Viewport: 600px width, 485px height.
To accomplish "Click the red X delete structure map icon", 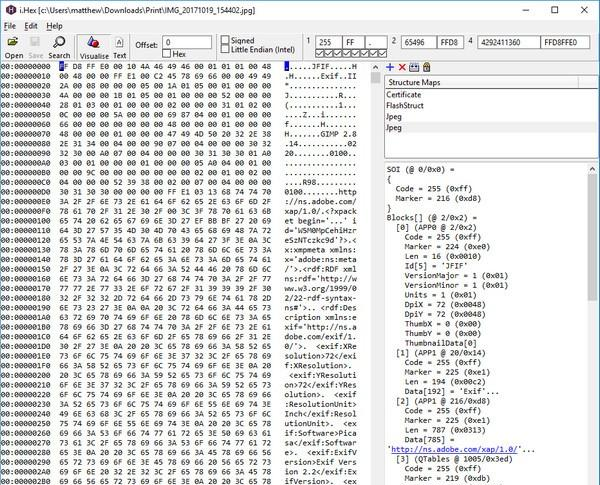I will coord(402,67).
